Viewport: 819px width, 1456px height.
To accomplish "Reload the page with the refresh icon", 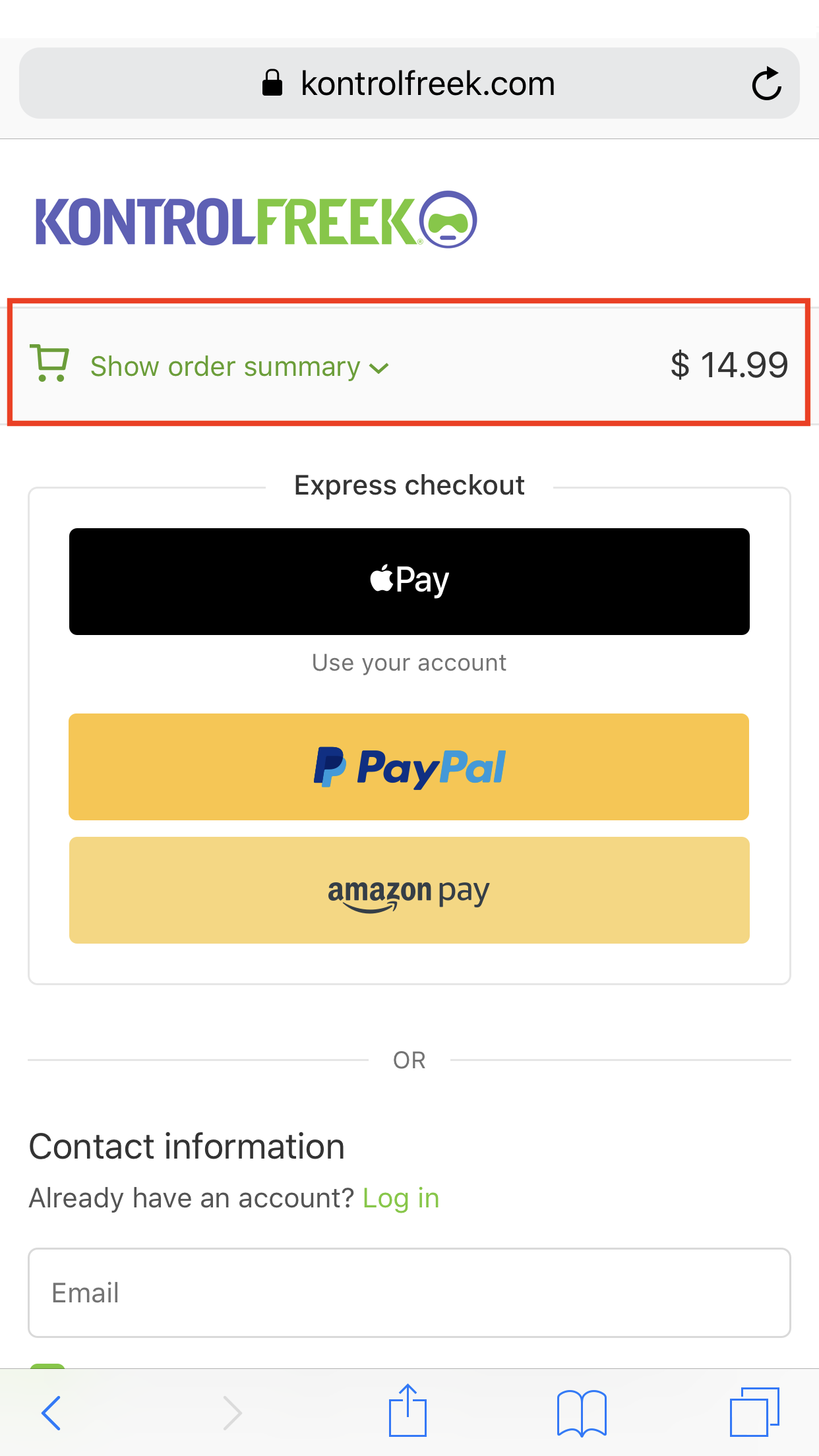I will (766, 84).
